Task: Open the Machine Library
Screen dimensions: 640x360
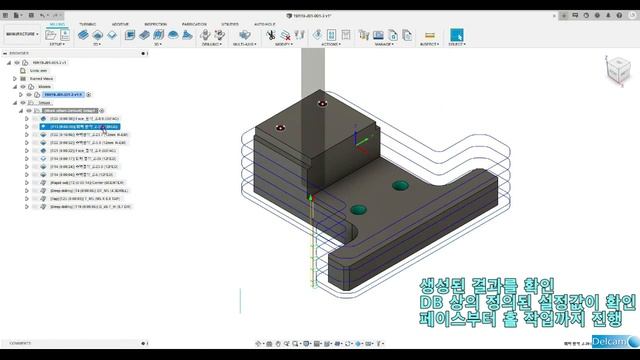Action: coord(378,35)
